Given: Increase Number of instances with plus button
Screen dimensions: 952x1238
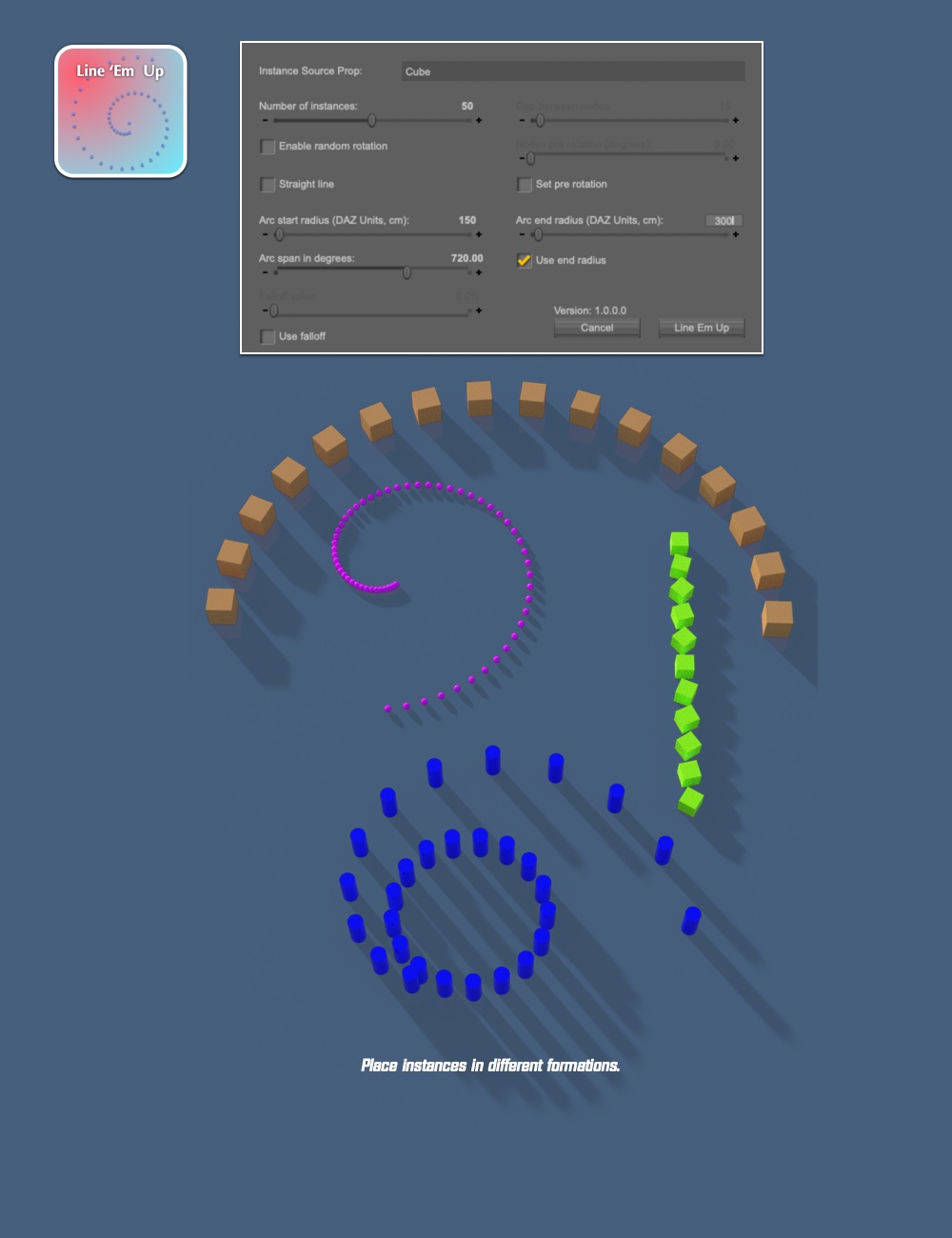Looking at the screenshot, I should tap(479, 121).
